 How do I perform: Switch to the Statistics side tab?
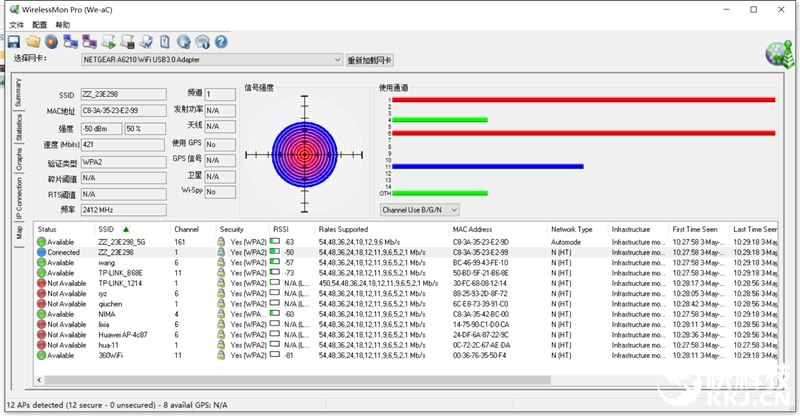(x=18, y=127)
